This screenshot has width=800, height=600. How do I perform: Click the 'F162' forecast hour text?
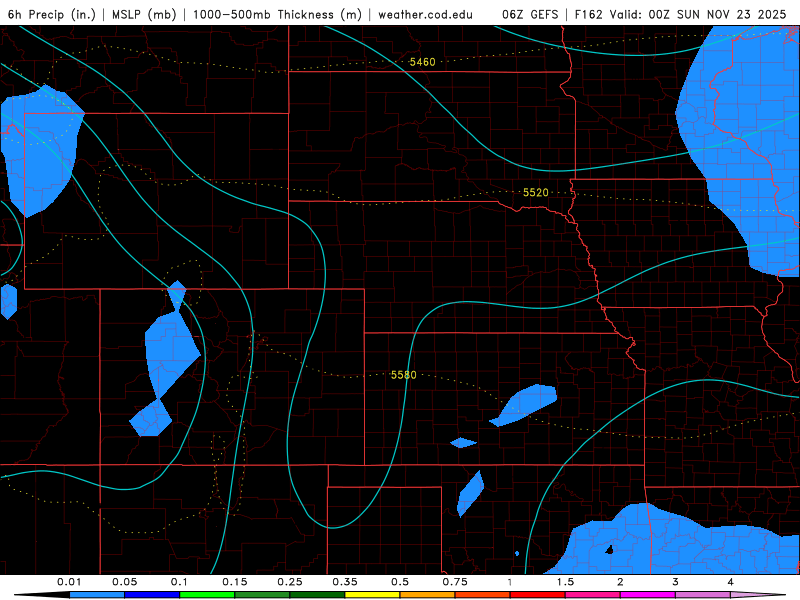coord(589,14)
